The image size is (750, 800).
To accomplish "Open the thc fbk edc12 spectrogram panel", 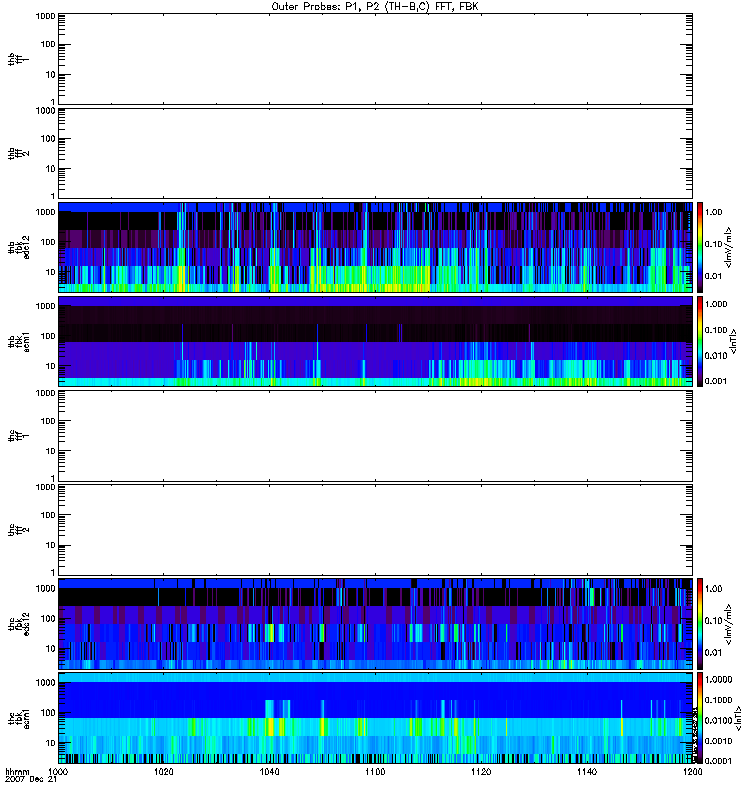I will point(375,623).
